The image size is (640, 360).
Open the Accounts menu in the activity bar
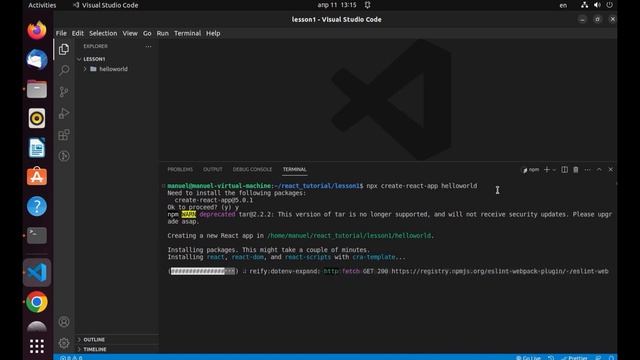tap(64, 322)
